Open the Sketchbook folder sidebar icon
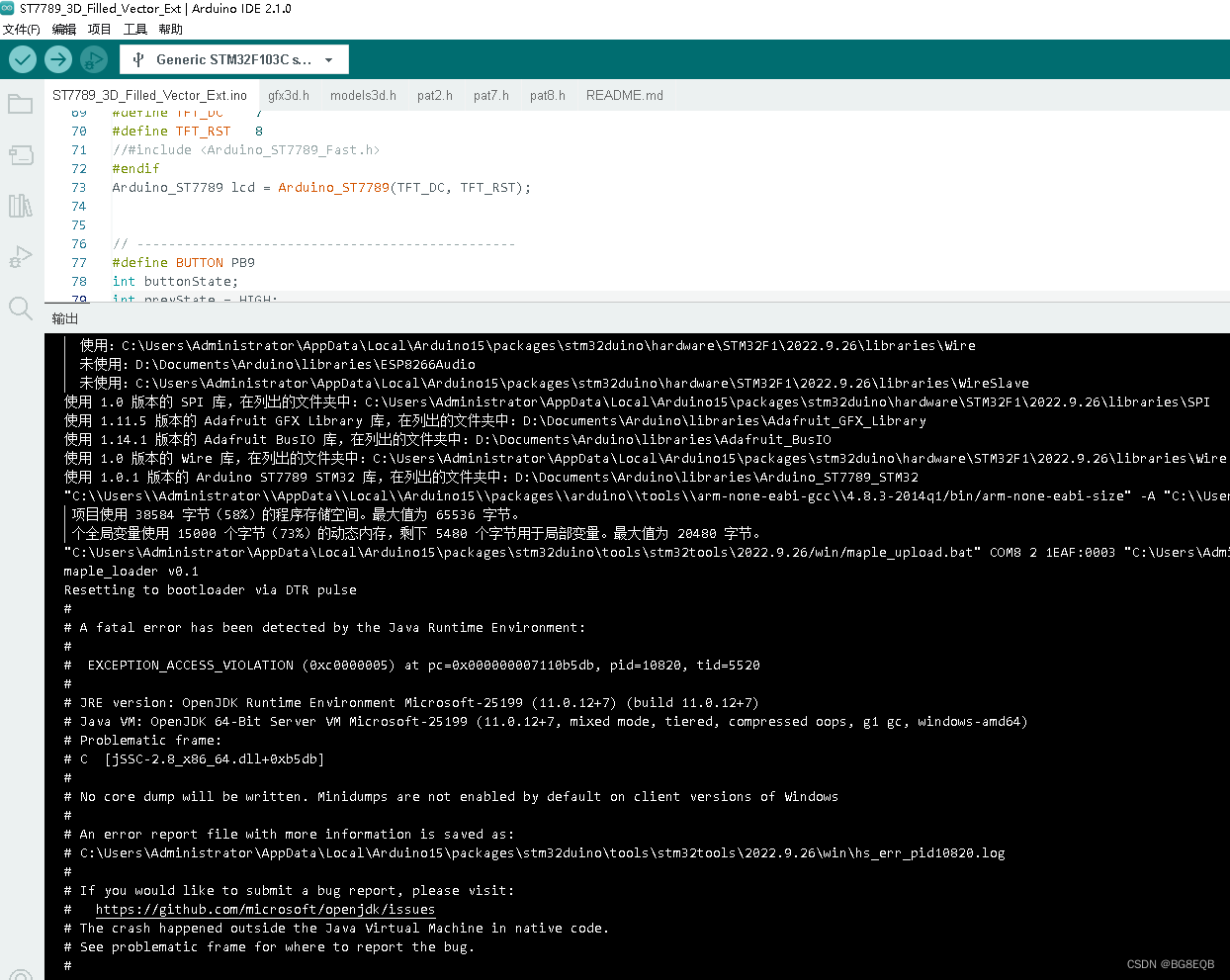The height and width of the screenshot is (980, 1230). point(21,104)
